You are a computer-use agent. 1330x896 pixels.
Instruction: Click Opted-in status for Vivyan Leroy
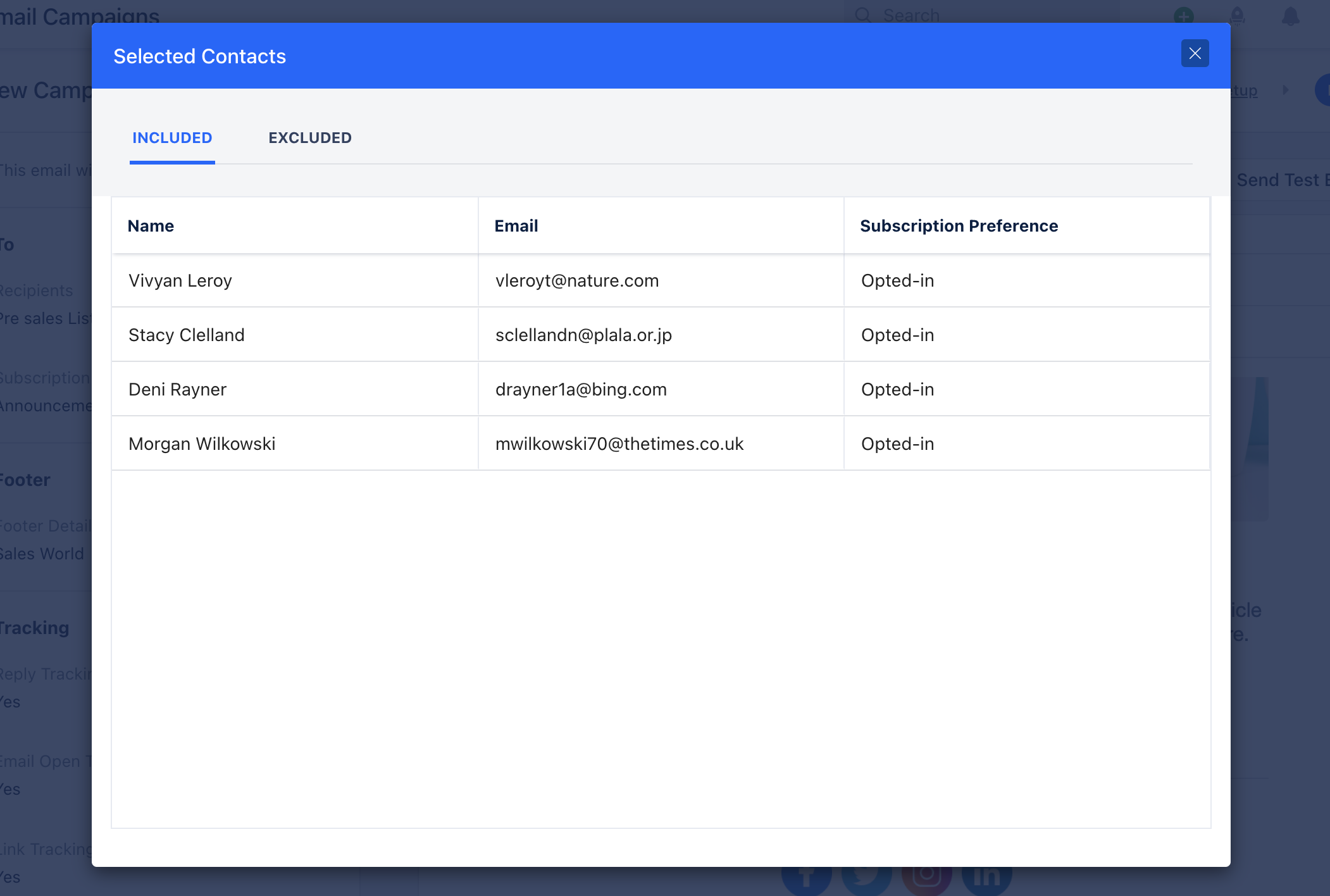[897, 281]
